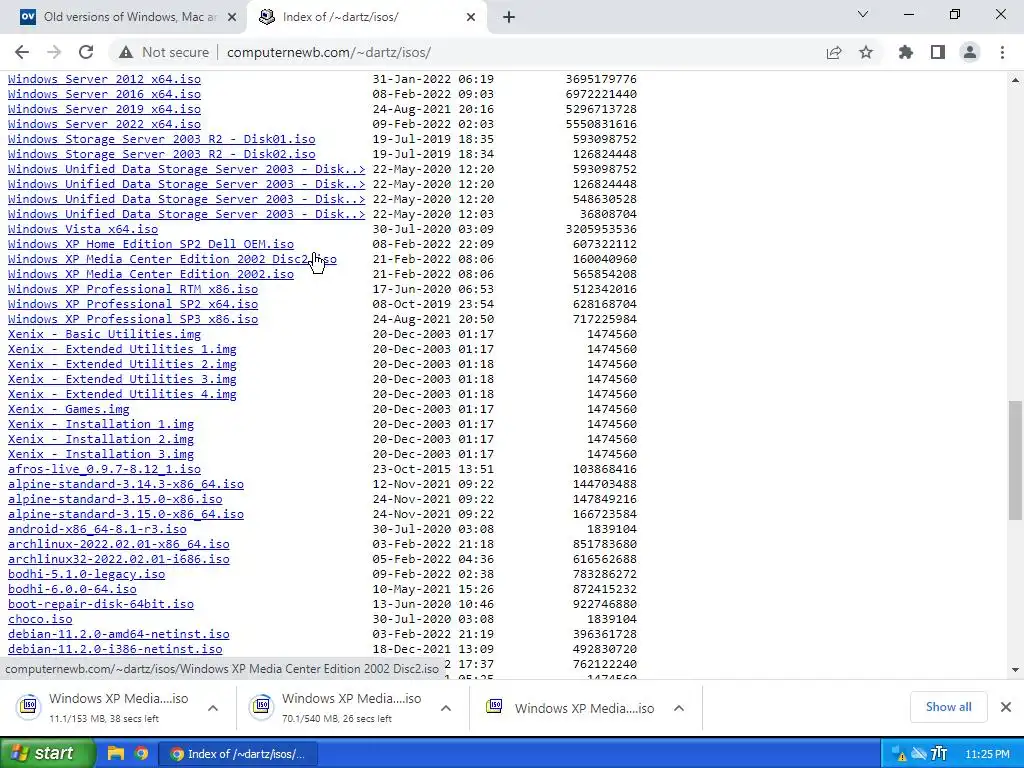The image size is (1024, 768).
Task: Click the scrollbar down arrow
Action: [x=1015, y=669]
